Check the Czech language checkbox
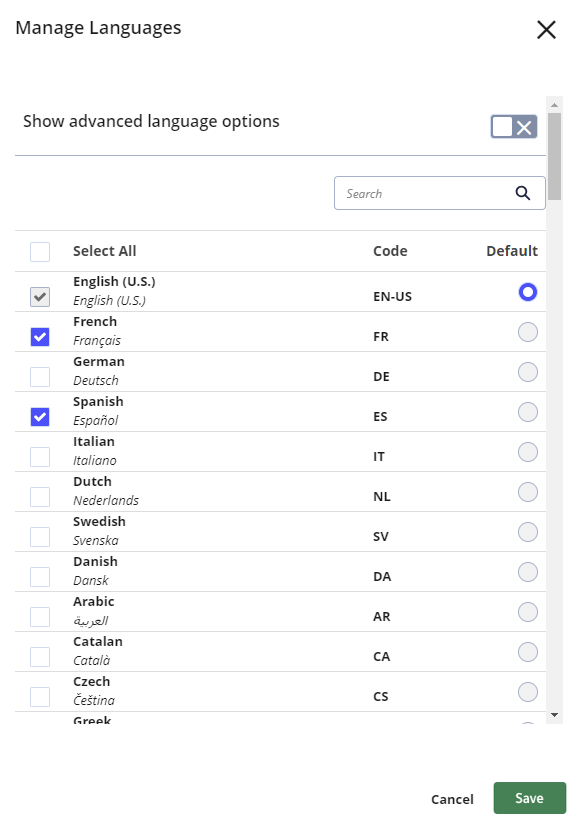The height and width of the screenshot is (829, 578). [40, 696]
